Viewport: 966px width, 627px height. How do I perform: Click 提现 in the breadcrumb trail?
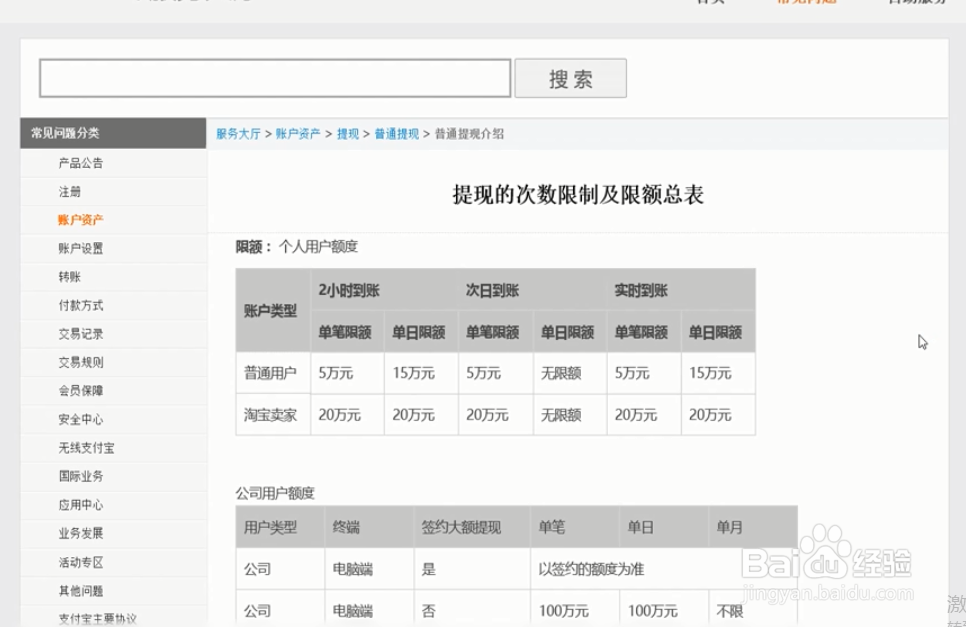pyautogui.click(x=349, y=133)
